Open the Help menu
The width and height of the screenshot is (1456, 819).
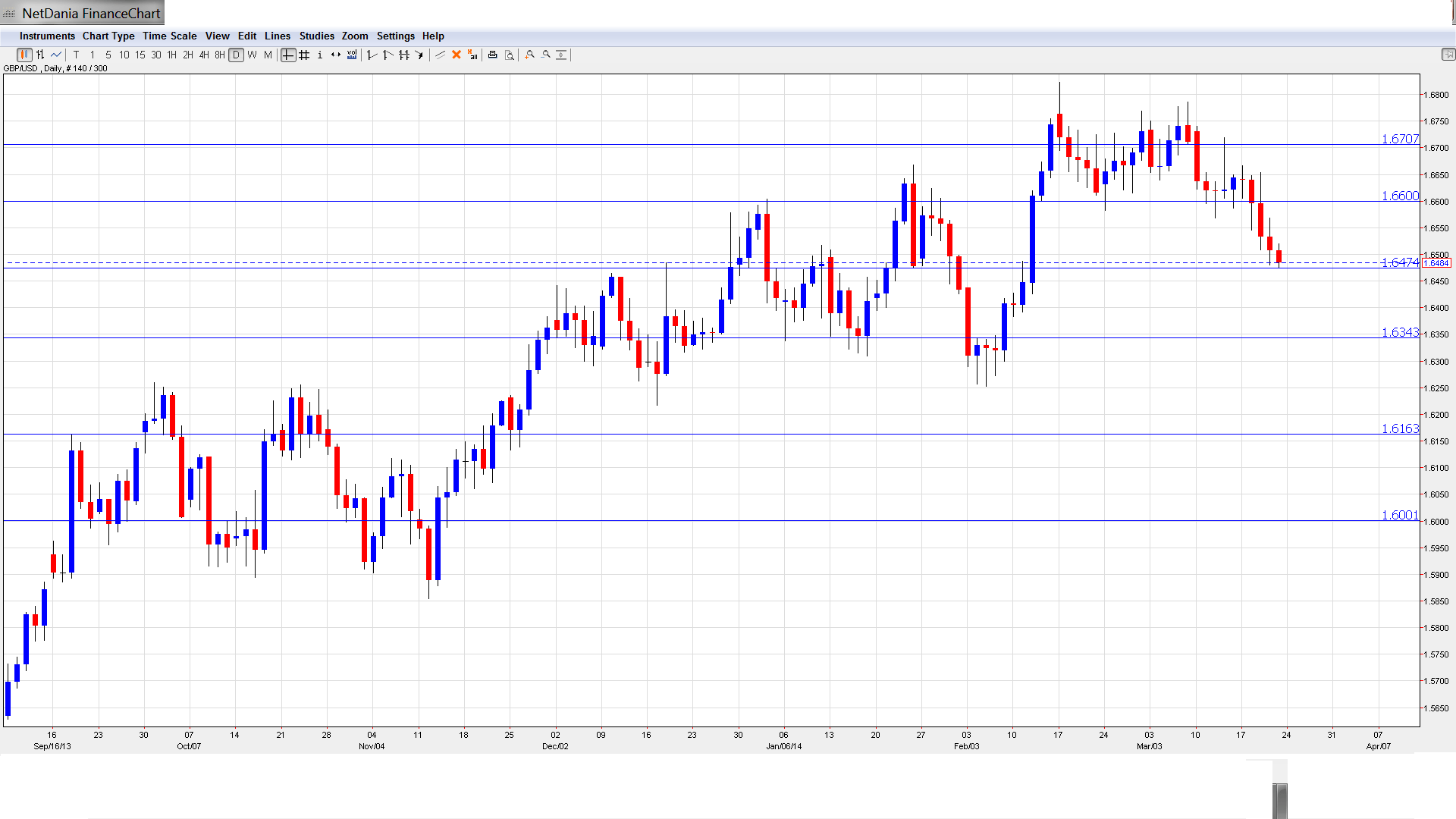[x=433, y=36]
